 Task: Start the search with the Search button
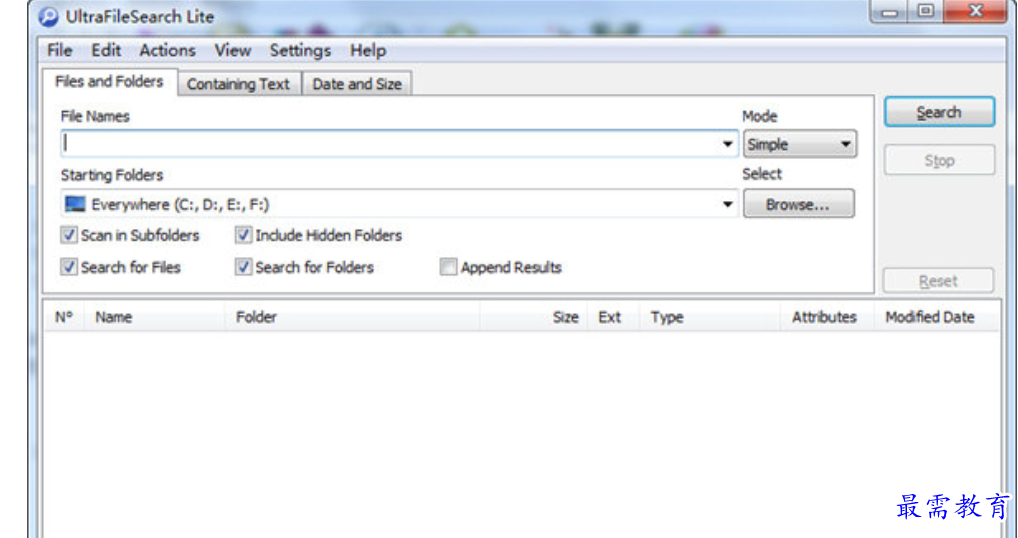pyautogui.click(x=939, y=112)
